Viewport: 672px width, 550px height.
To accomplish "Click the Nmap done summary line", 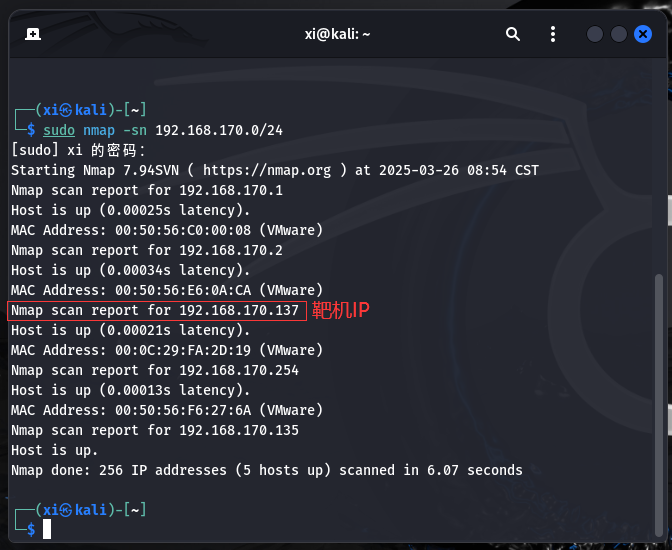I will click(267, 470).
